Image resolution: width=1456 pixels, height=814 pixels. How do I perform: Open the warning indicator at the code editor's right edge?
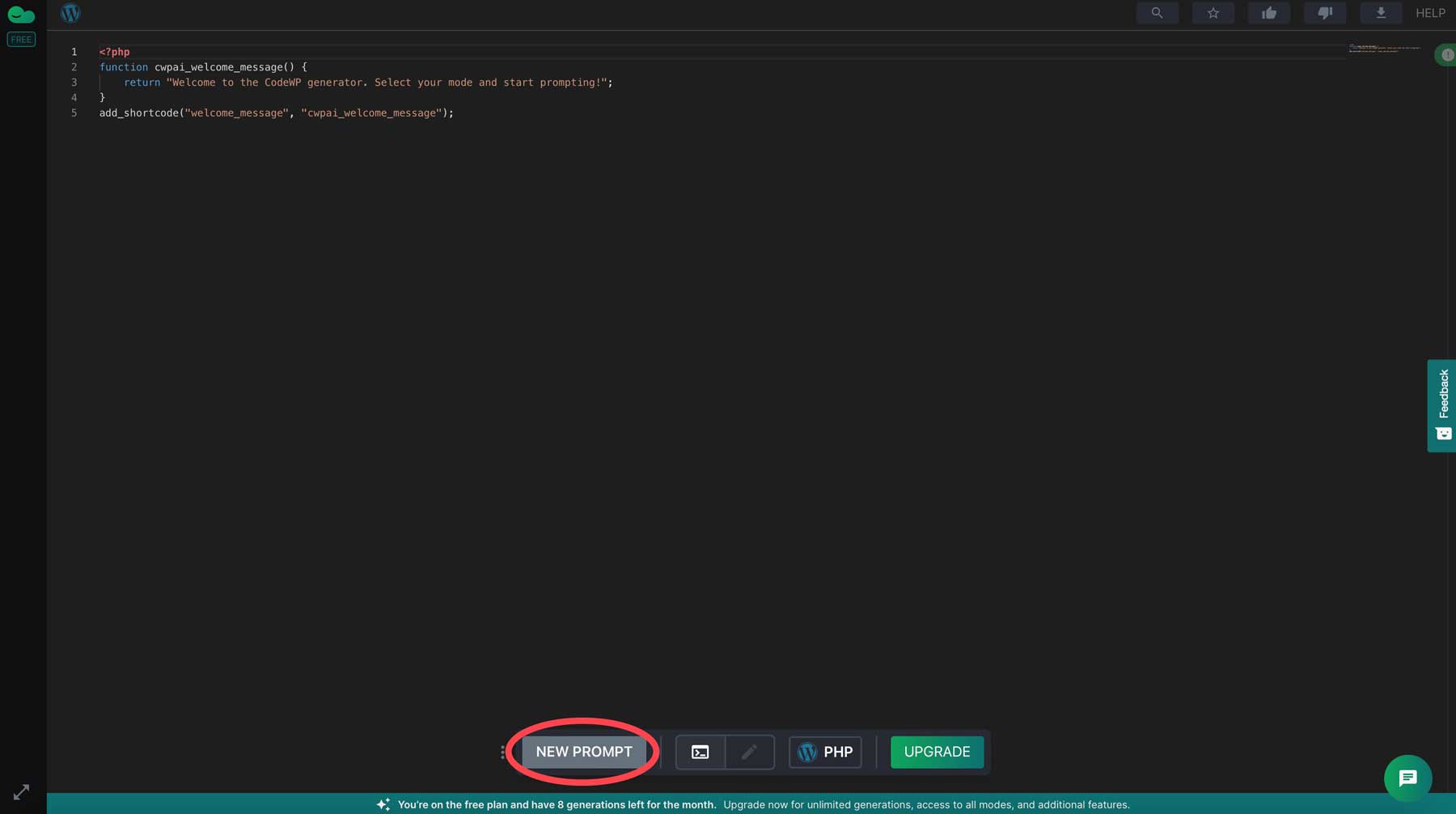[x=1447, y=54]
